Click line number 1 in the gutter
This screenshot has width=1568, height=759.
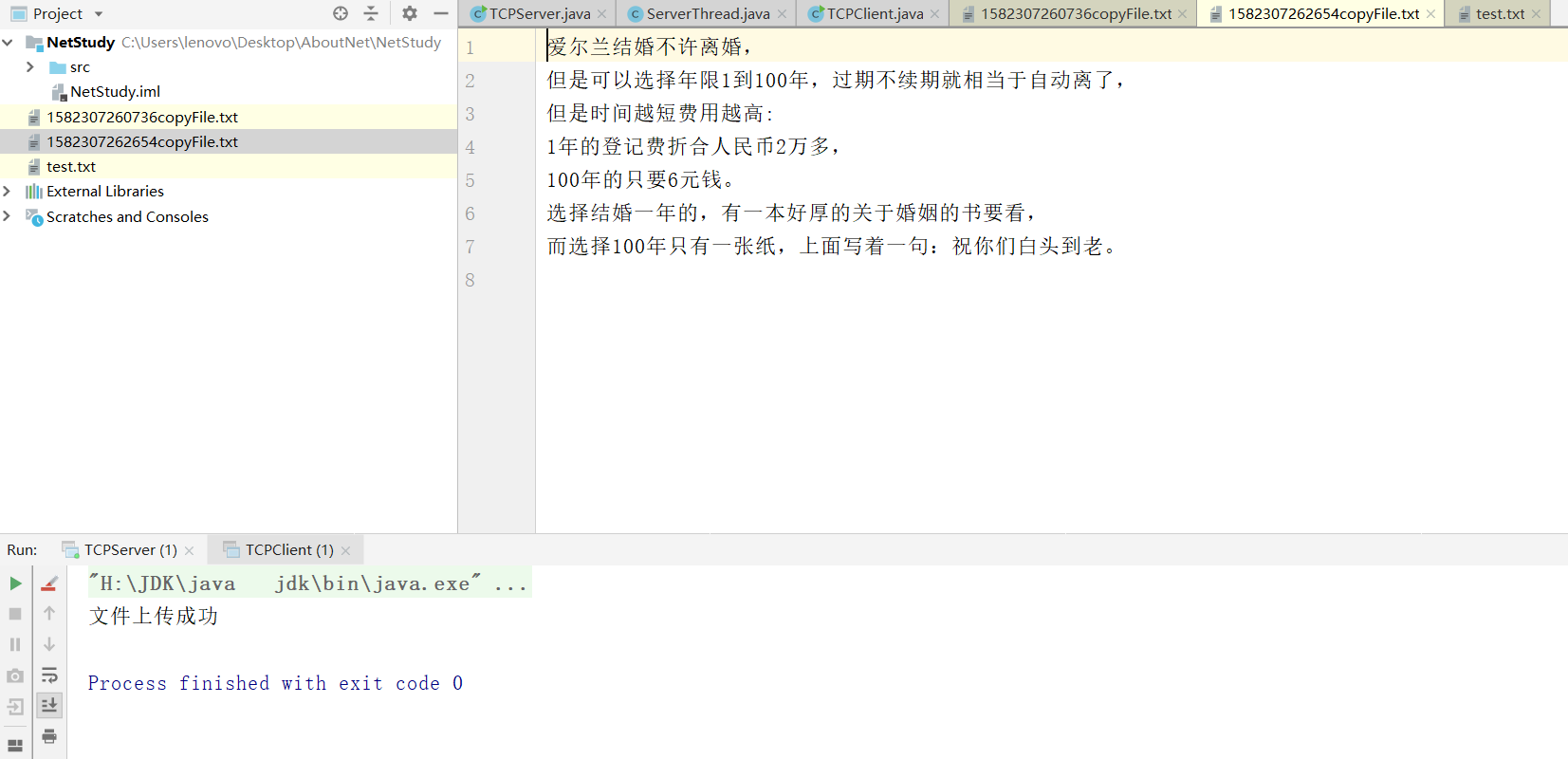tap(470, 47)
